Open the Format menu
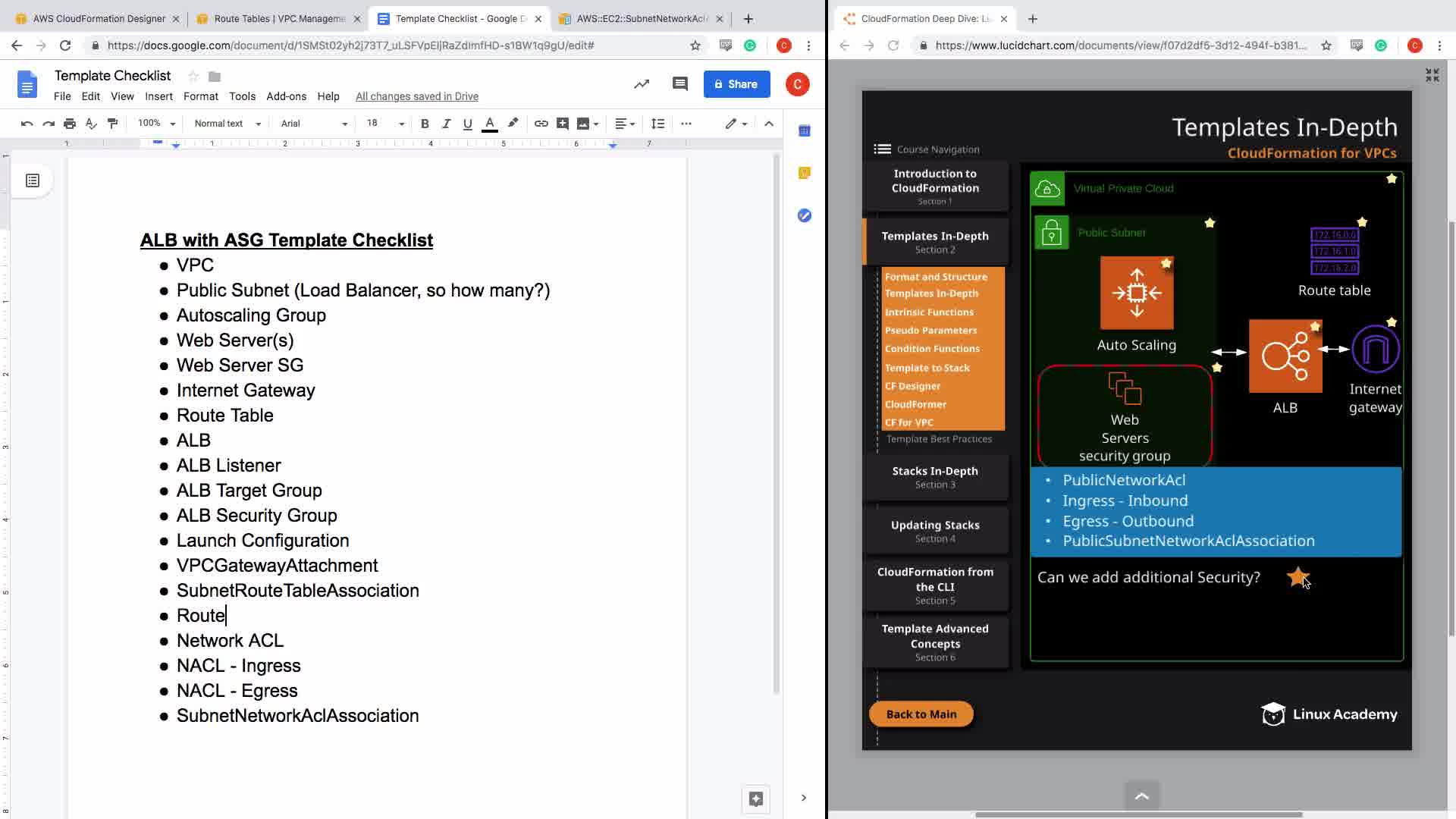 pyautogui.click(x=200, y=96)
